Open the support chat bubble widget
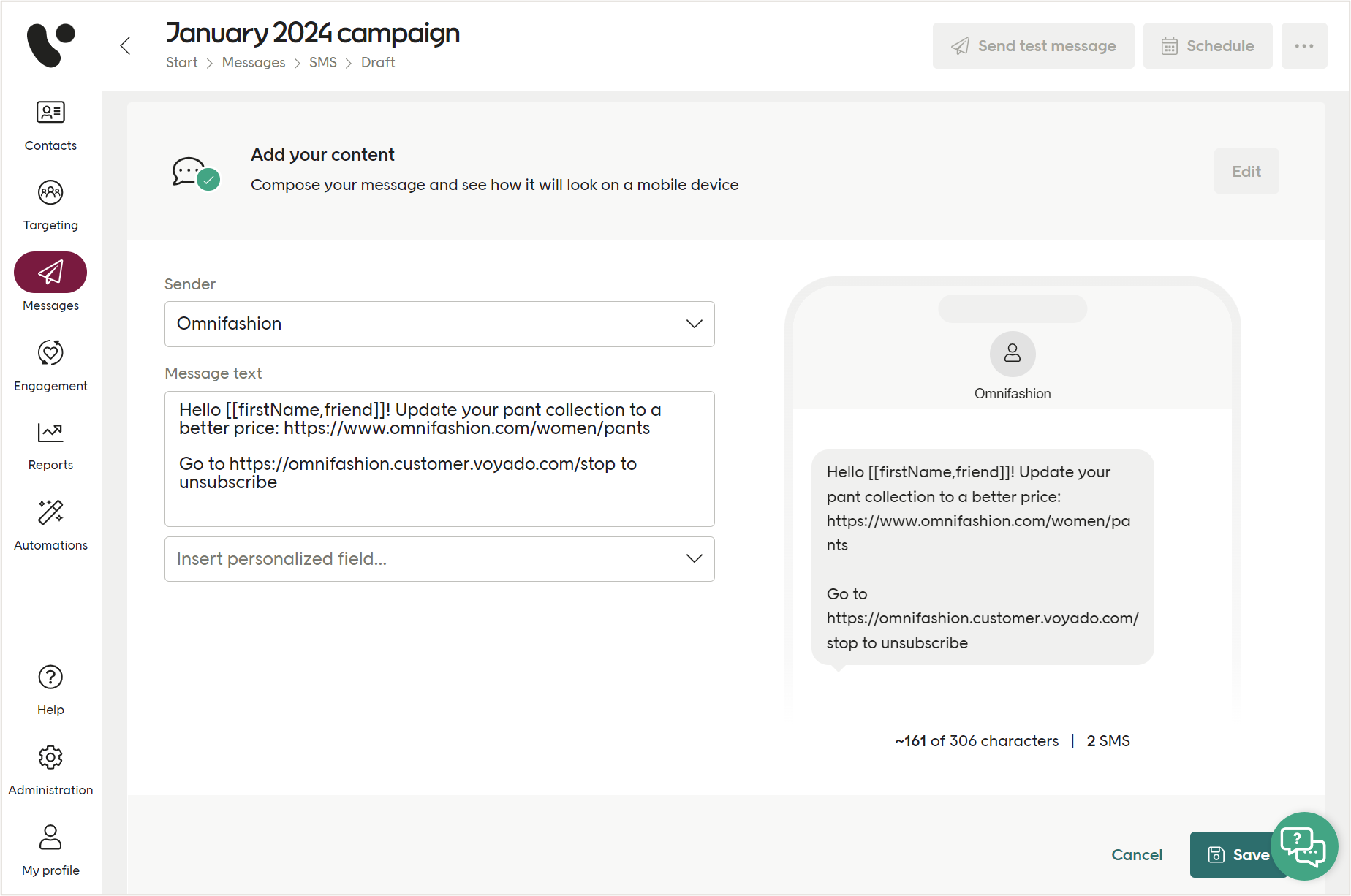This screenshot has width=1351, height=896. (x=1303, y=846)
